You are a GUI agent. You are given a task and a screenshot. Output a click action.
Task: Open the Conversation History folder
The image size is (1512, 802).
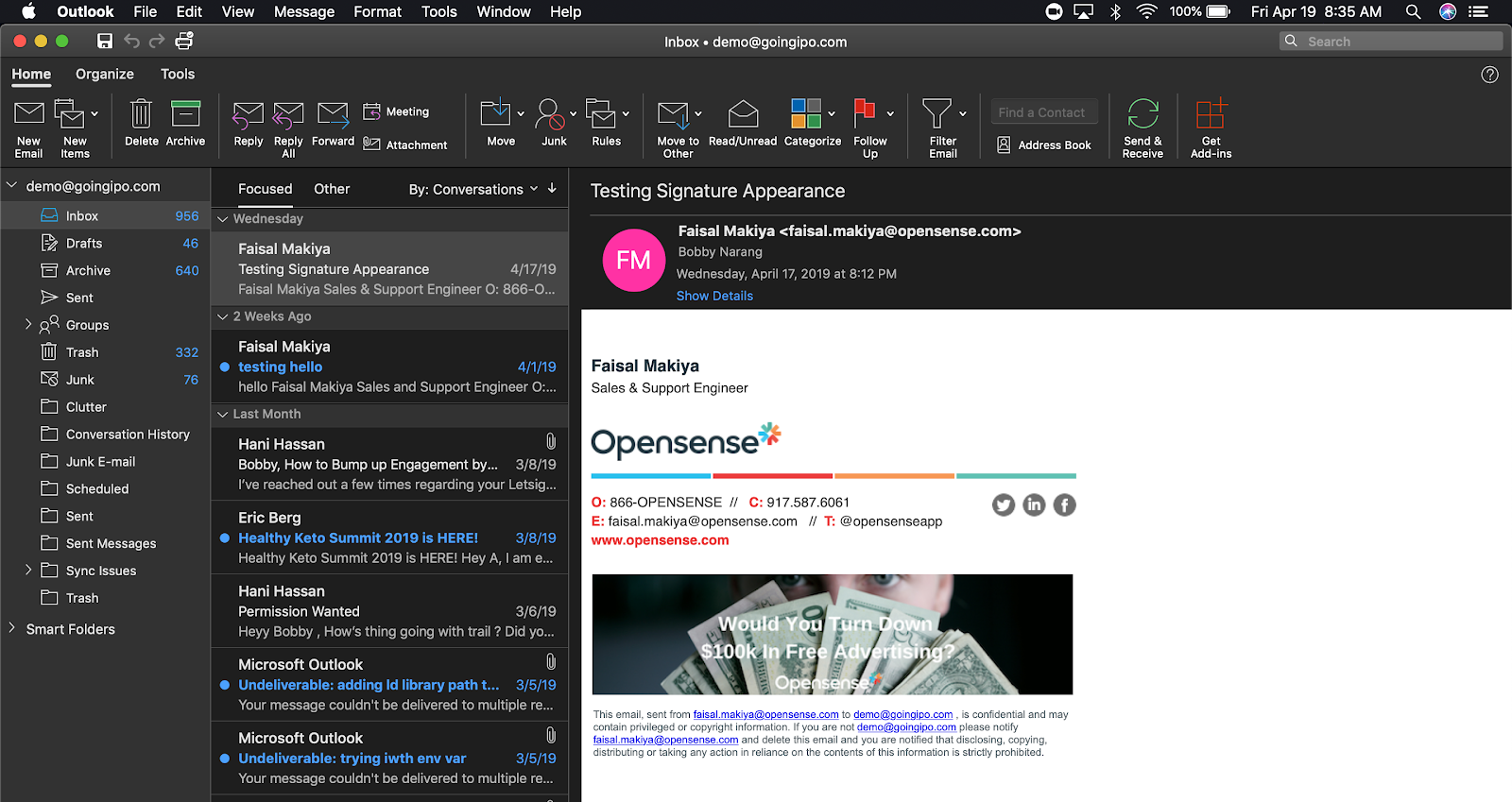(105, 435)
